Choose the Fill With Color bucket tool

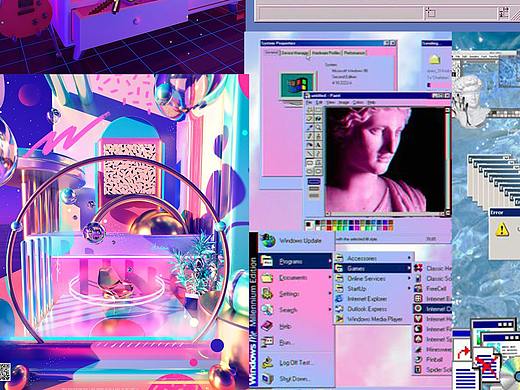318,119
